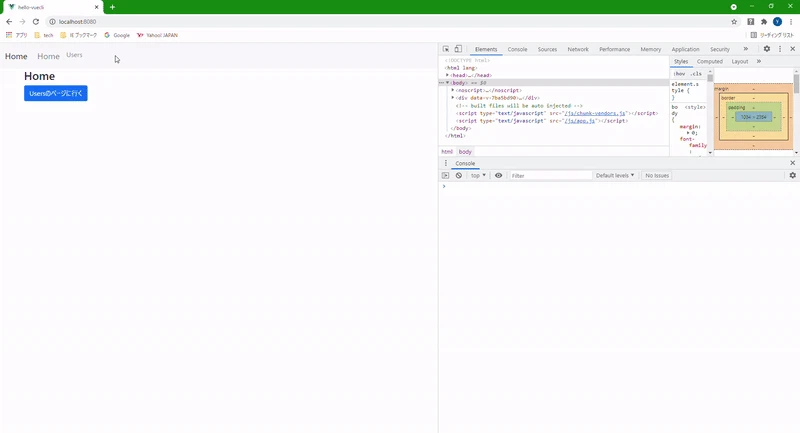800x433 pixels.
Task: Close the hello-vuecli tab
Action: pos(96,7)
